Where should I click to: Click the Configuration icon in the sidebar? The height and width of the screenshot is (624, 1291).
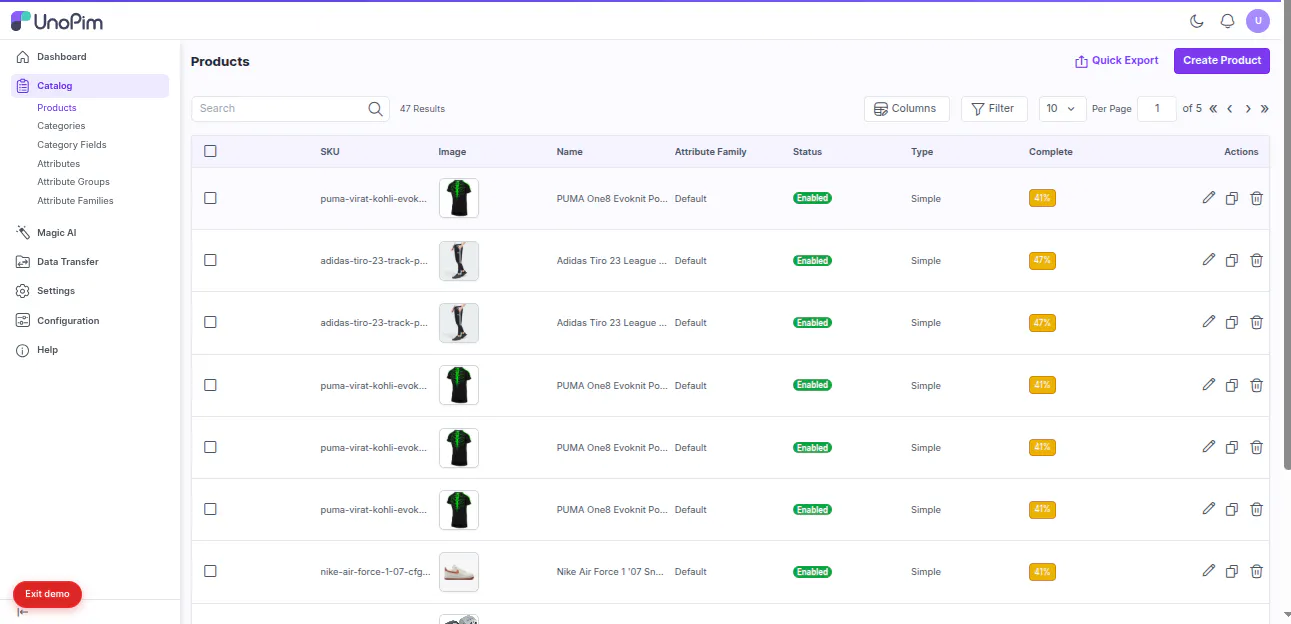coord(23,321)
